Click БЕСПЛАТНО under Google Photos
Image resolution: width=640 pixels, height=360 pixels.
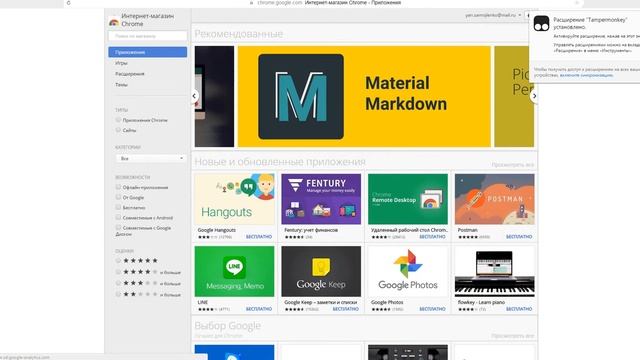(432, 309)
